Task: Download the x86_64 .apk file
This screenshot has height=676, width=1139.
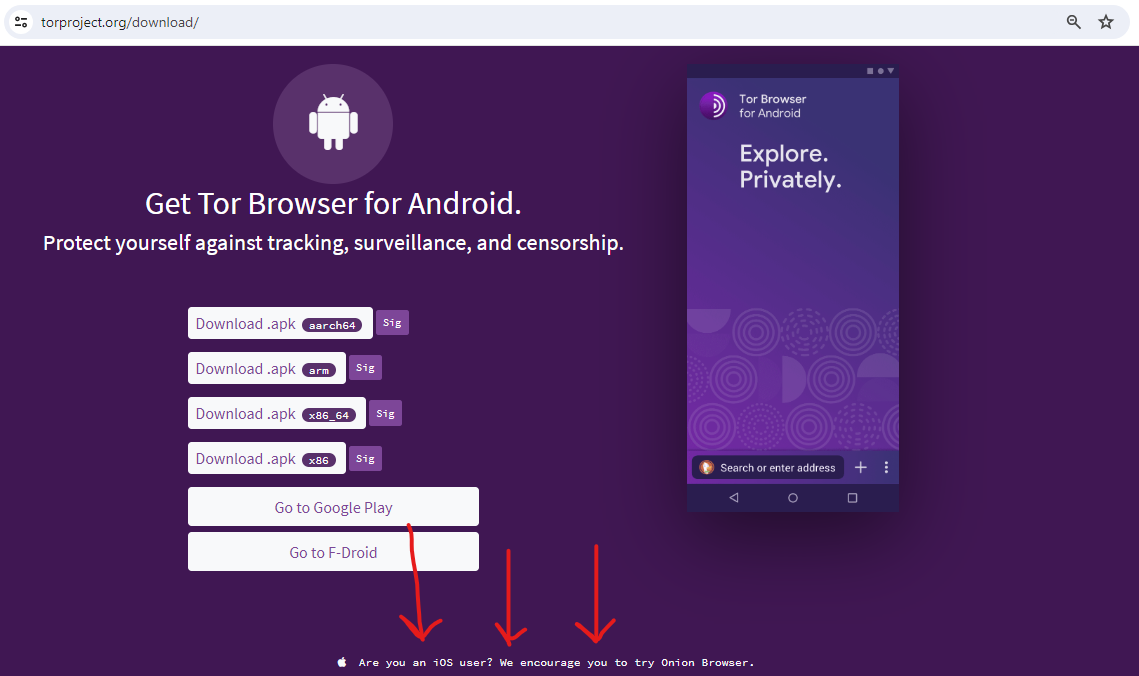Action: tap(277, 413)
